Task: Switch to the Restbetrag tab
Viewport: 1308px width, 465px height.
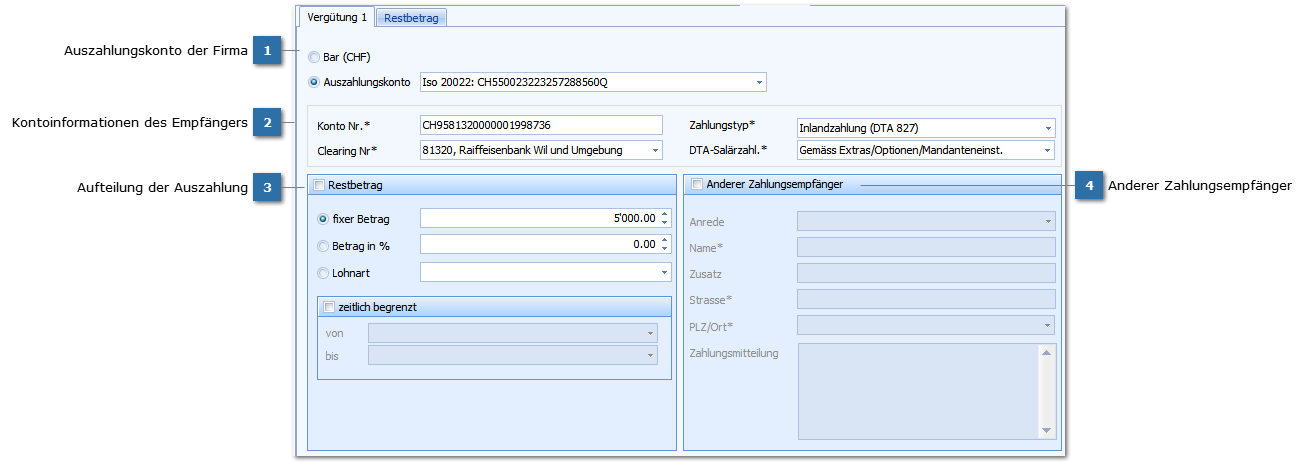Action: click(413, 17)
